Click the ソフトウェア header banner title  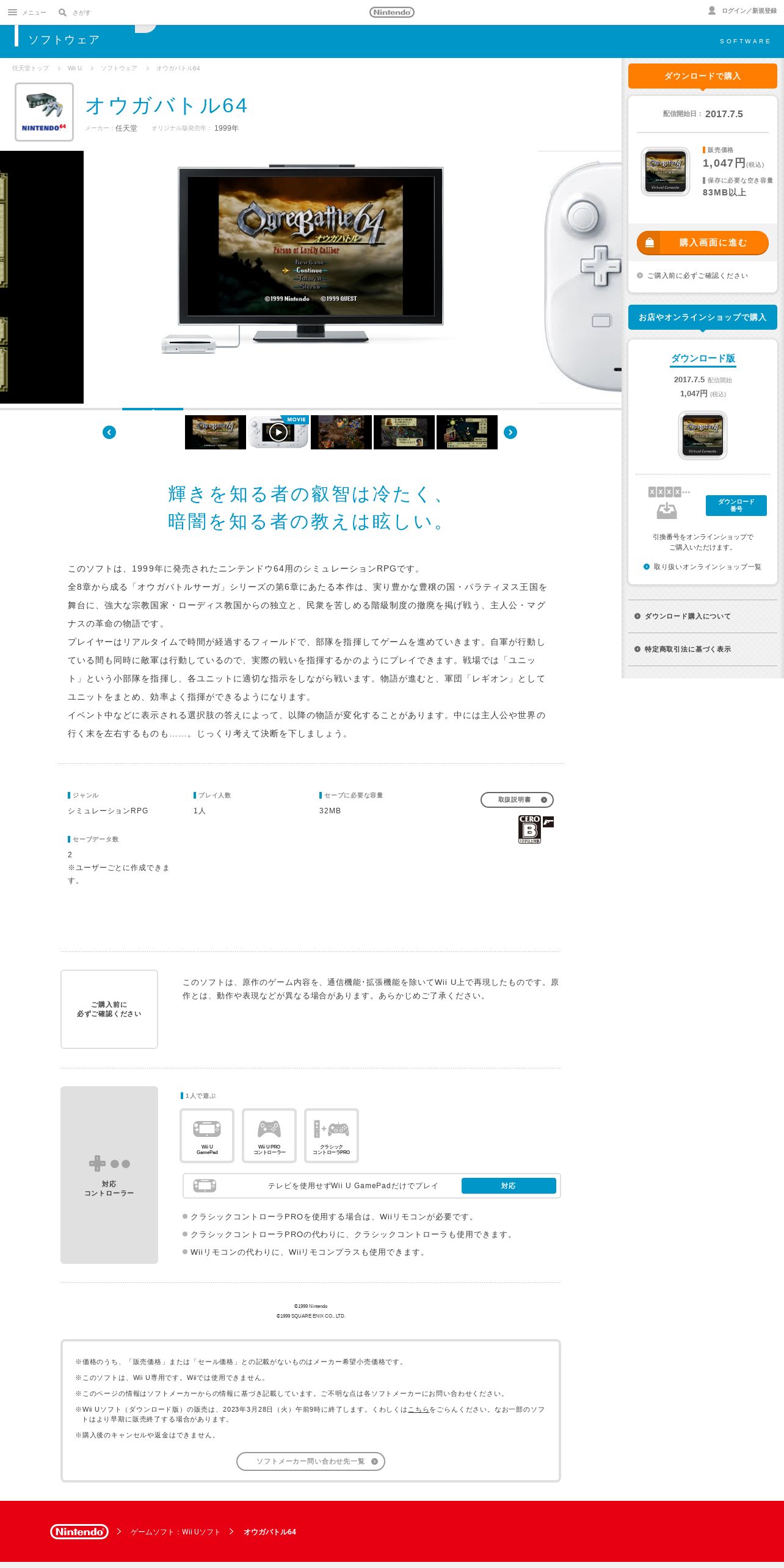tap(64, 40)
